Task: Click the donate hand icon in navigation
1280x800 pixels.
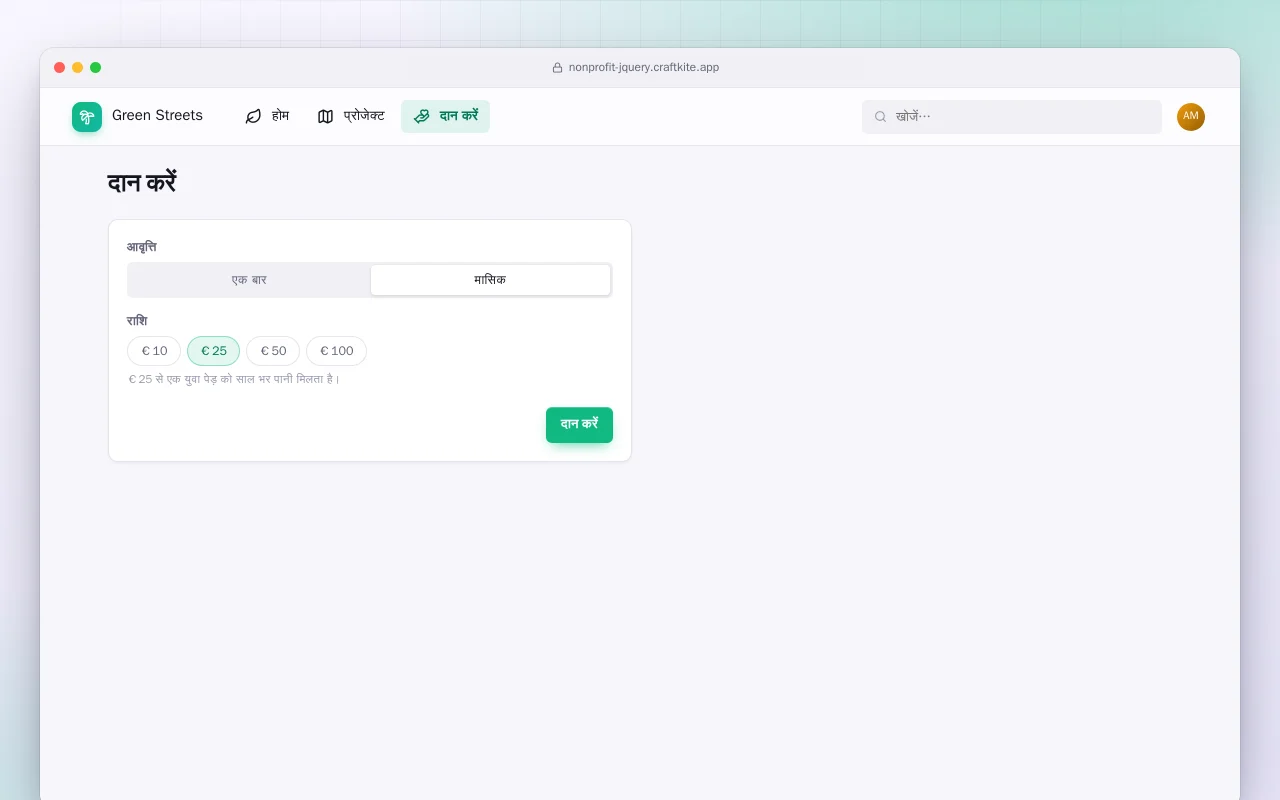Action: tap(422, 116)
